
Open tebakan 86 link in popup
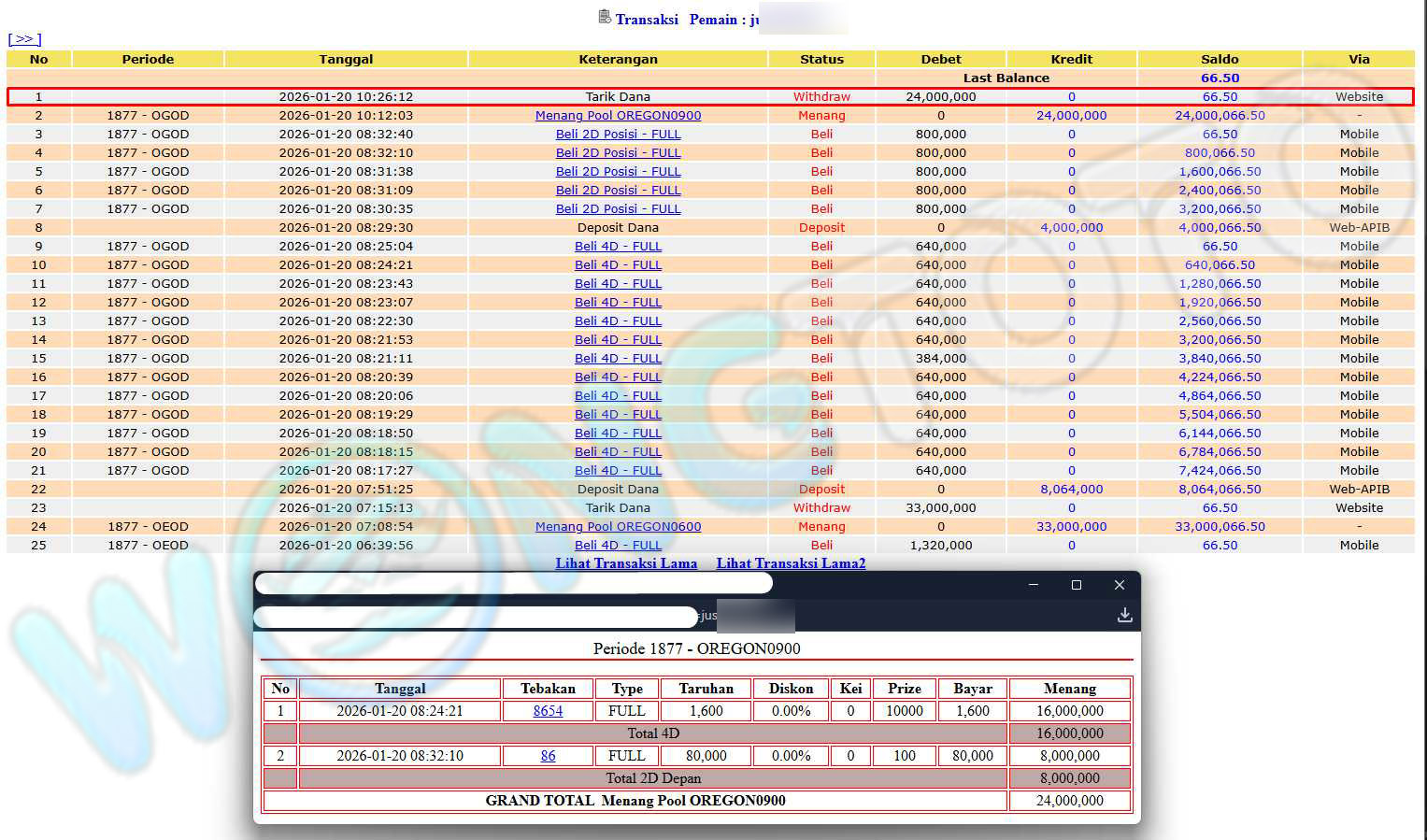pyautogui.click(x=548, y=756)
